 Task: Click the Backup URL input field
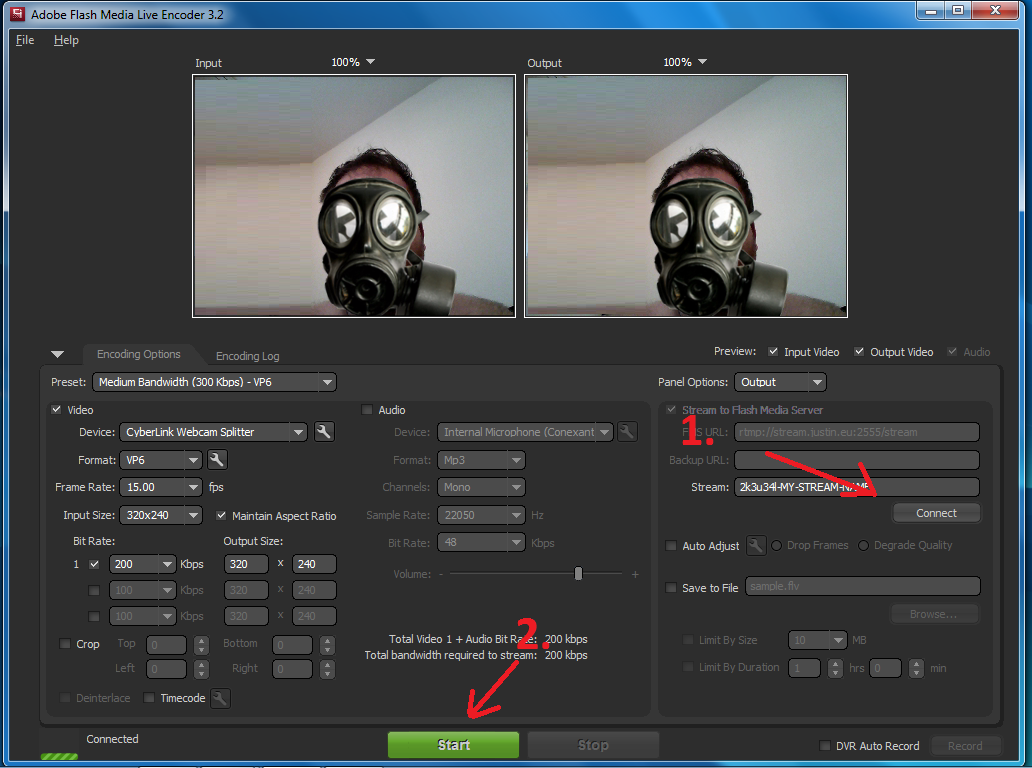tap(857, 460)
